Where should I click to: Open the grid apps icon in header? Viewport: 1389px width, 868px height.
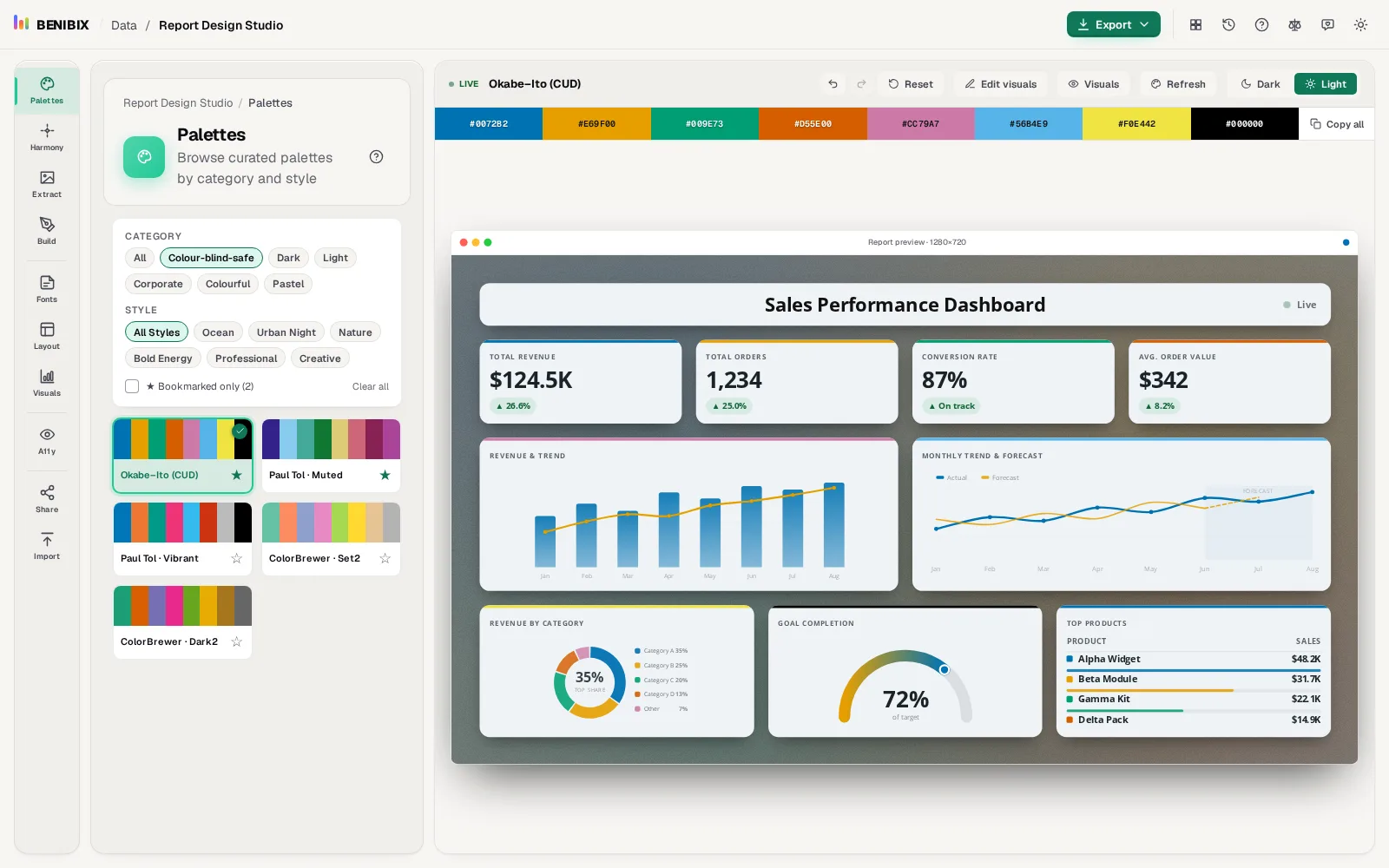click(1195, 25)
